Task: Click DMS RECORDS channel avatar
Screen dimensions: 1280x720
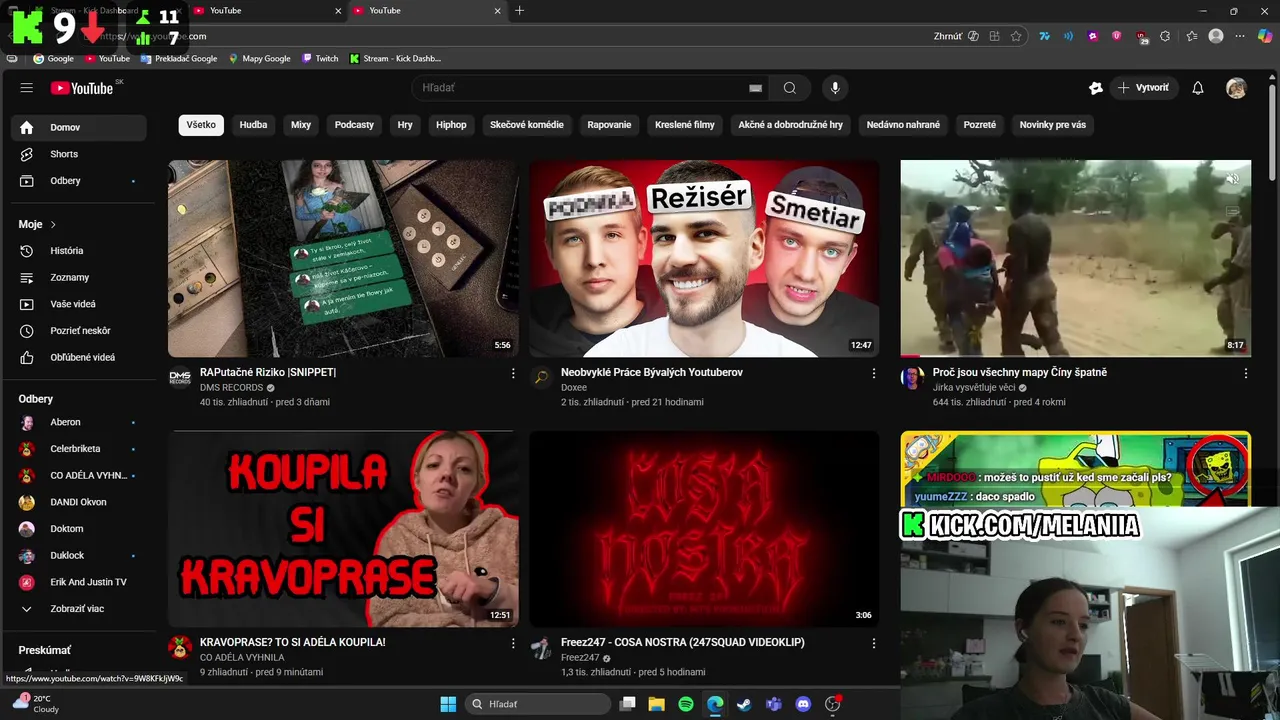Action: click(180, 377)
